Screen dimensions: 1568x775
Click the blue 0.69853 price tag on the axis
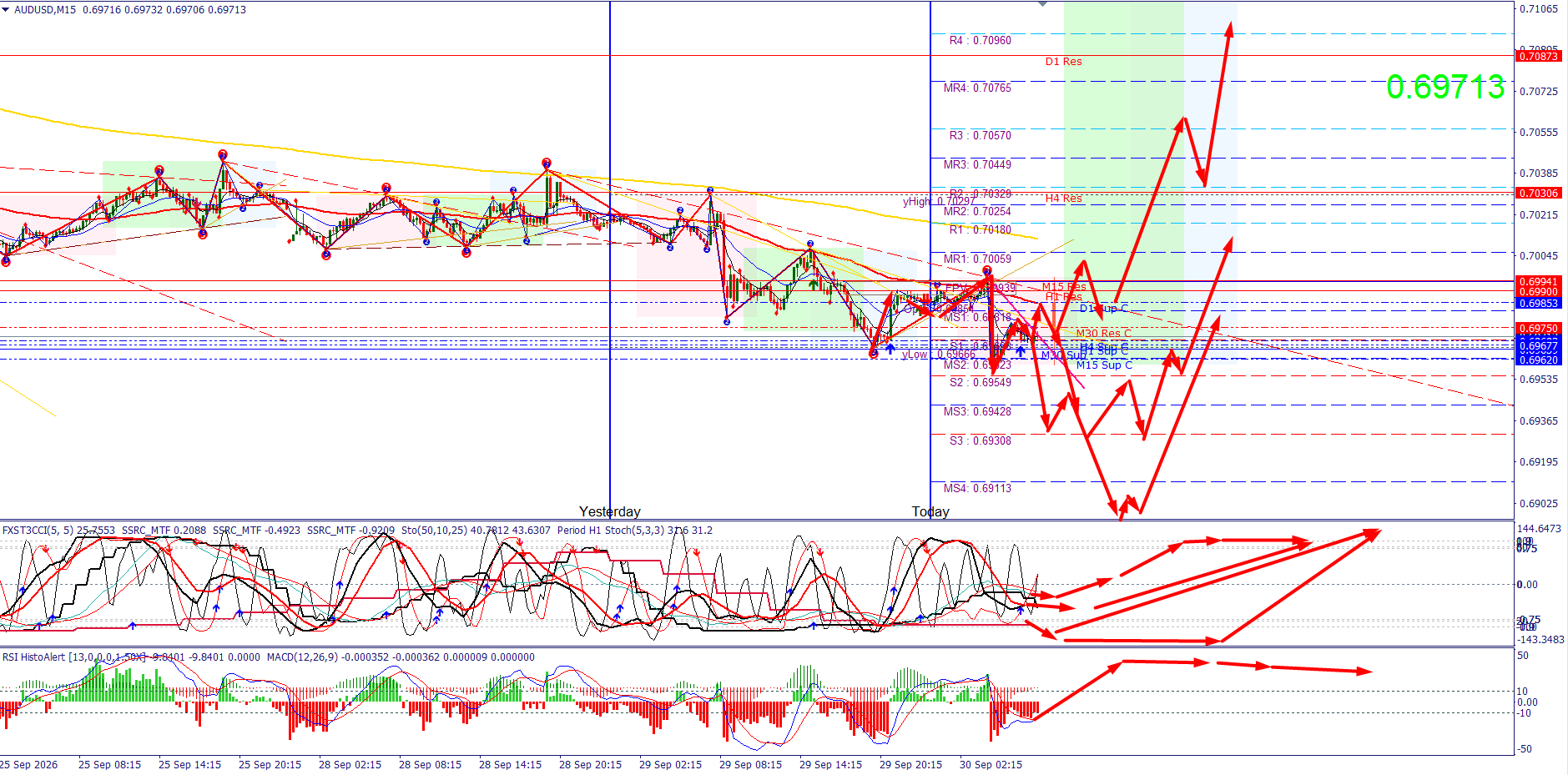pyautogui.click(x=1538, y=303)
